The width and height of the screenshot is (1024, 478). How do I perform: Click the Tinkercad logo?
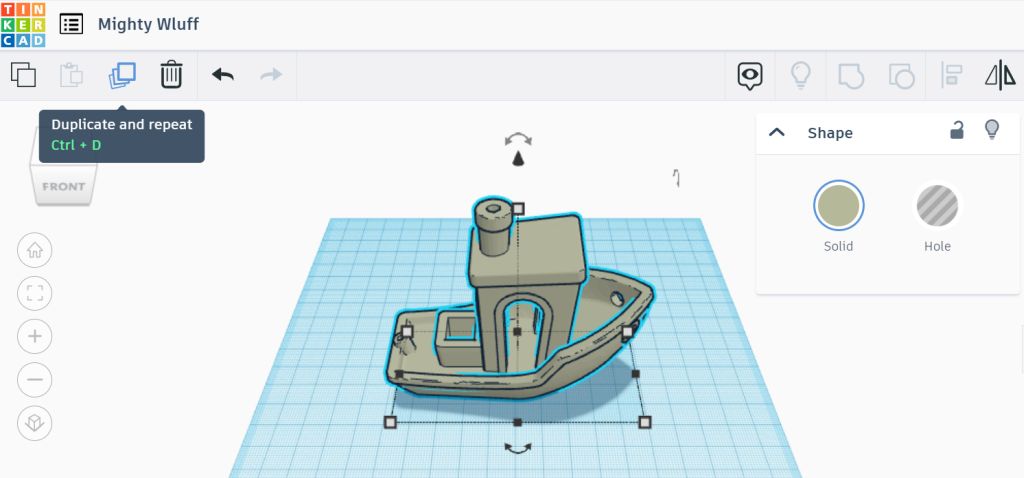(x=23, y=24)
